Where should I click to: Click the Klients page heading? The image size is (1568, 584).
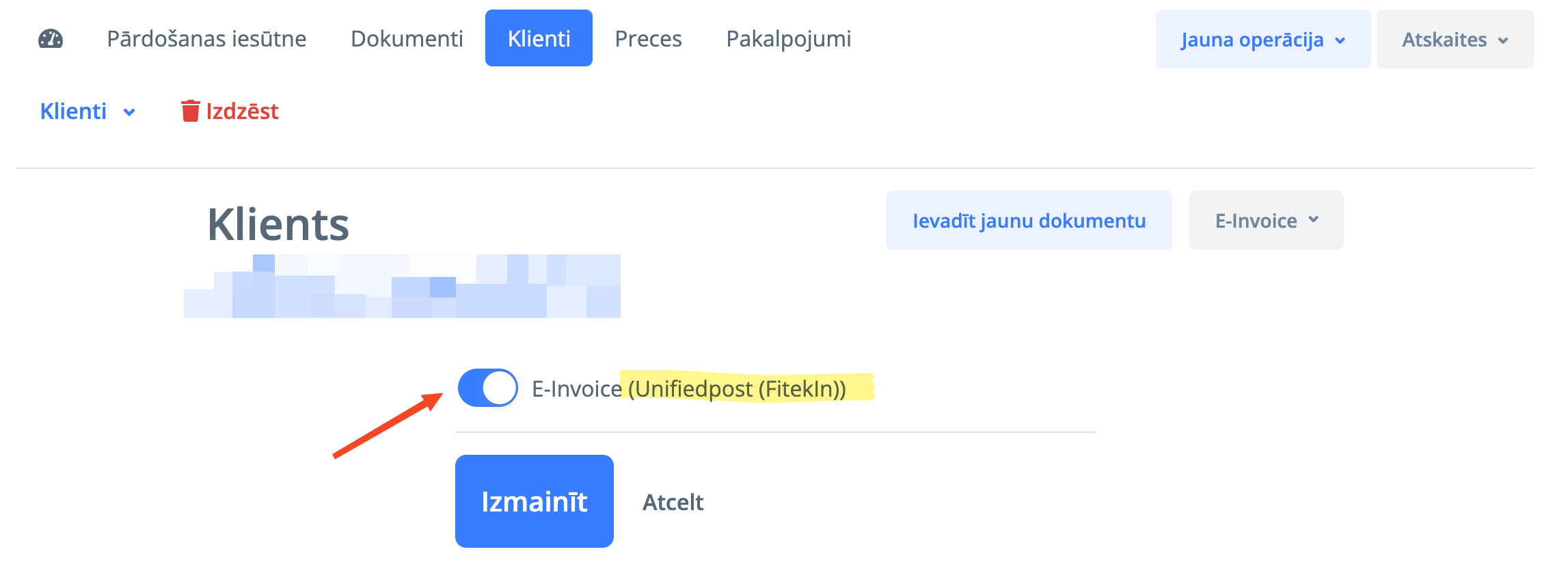pyautogui.click(x=278, y=224)
